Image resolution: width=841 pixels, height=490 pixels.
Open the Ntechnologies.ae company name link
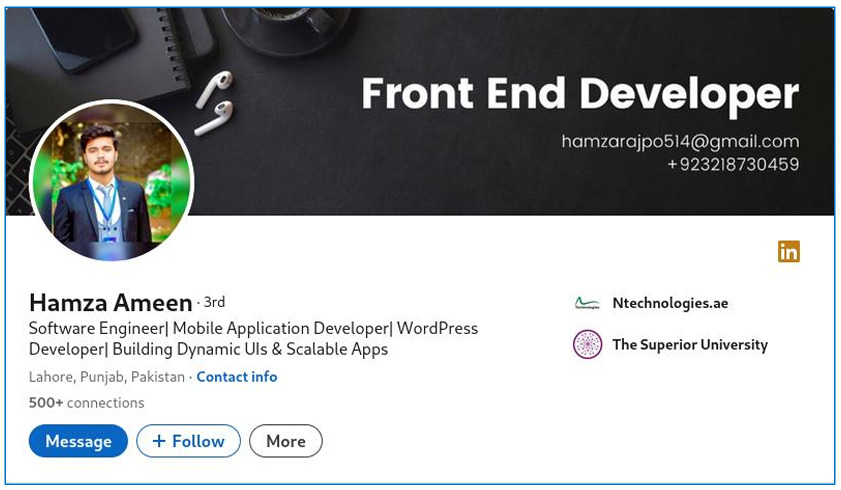tap(670, 303)
